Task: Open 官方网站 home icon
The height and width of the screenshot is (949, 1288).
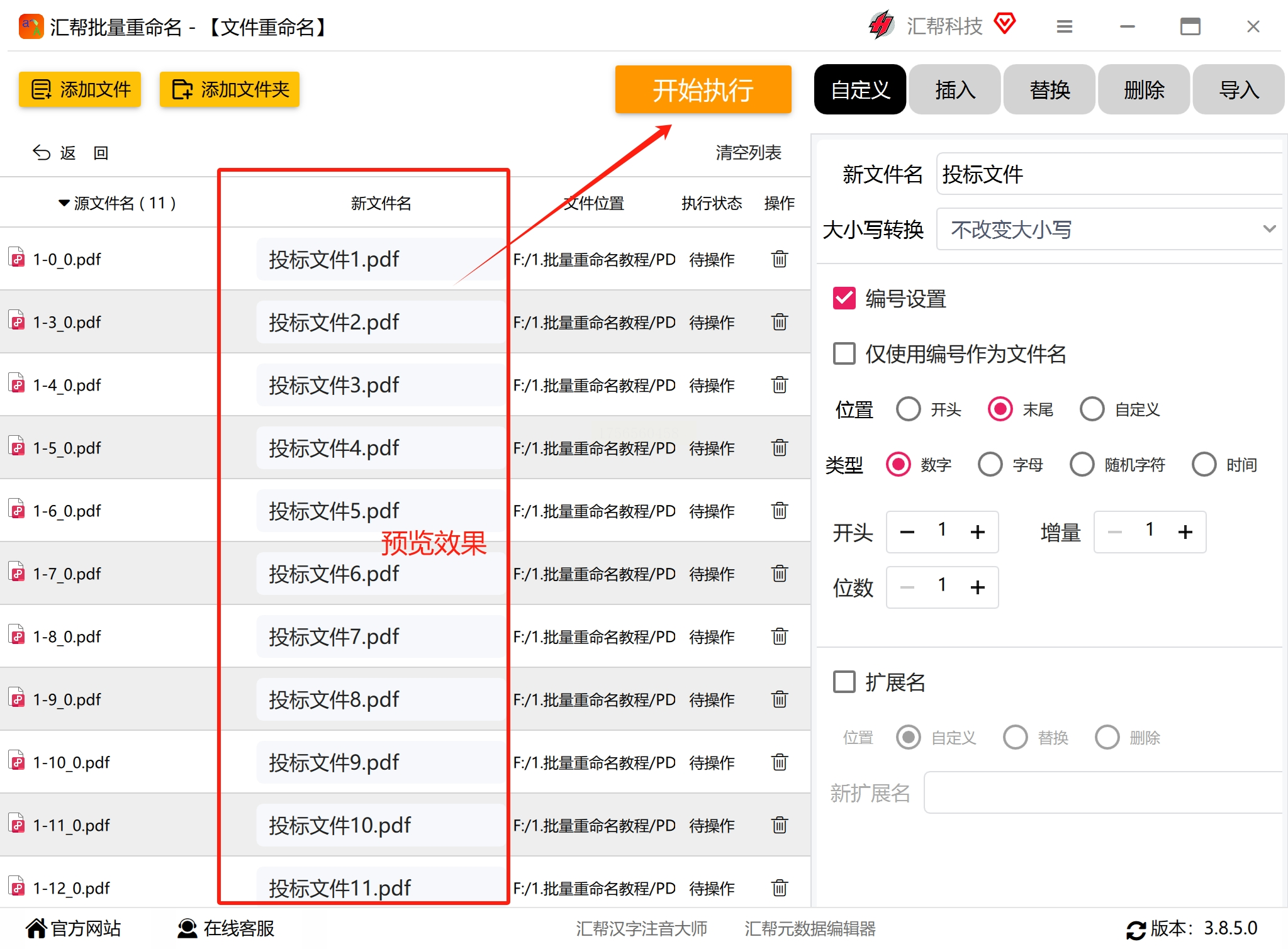Action: [x=36, y=928]
